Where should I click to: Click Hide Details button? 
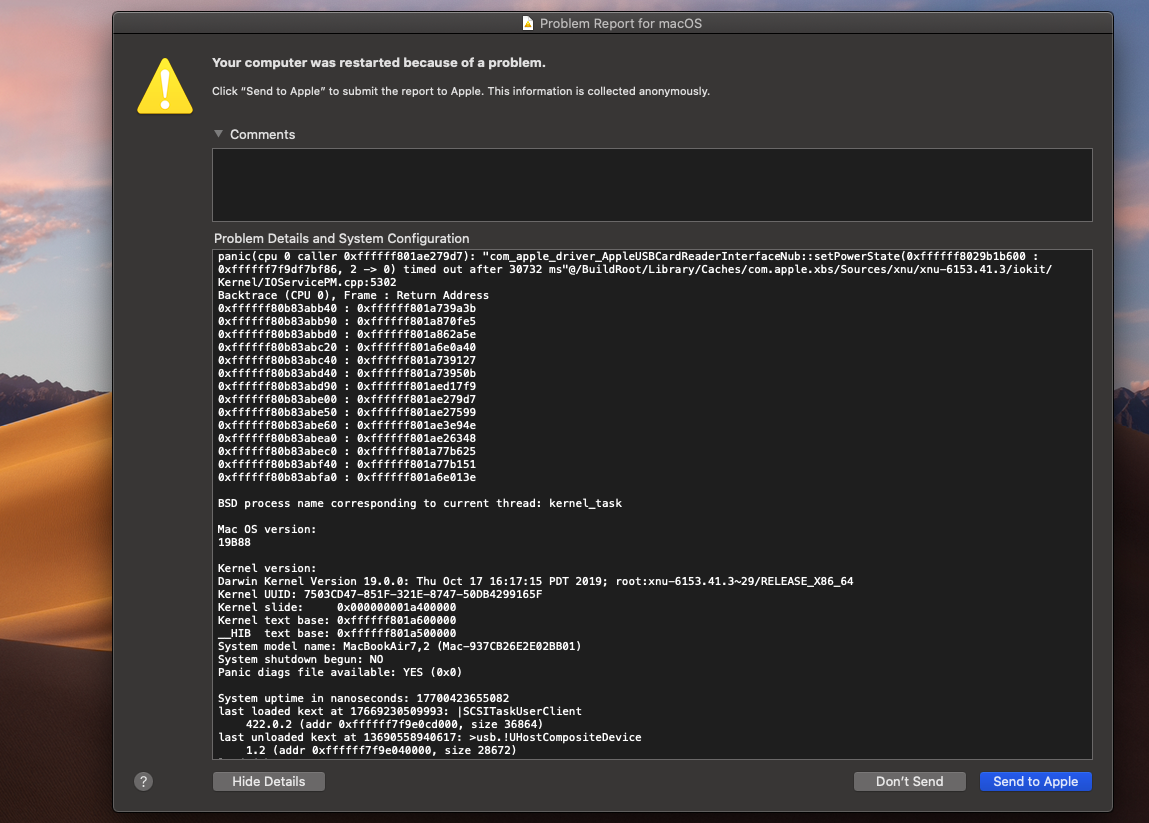point(269,781)
